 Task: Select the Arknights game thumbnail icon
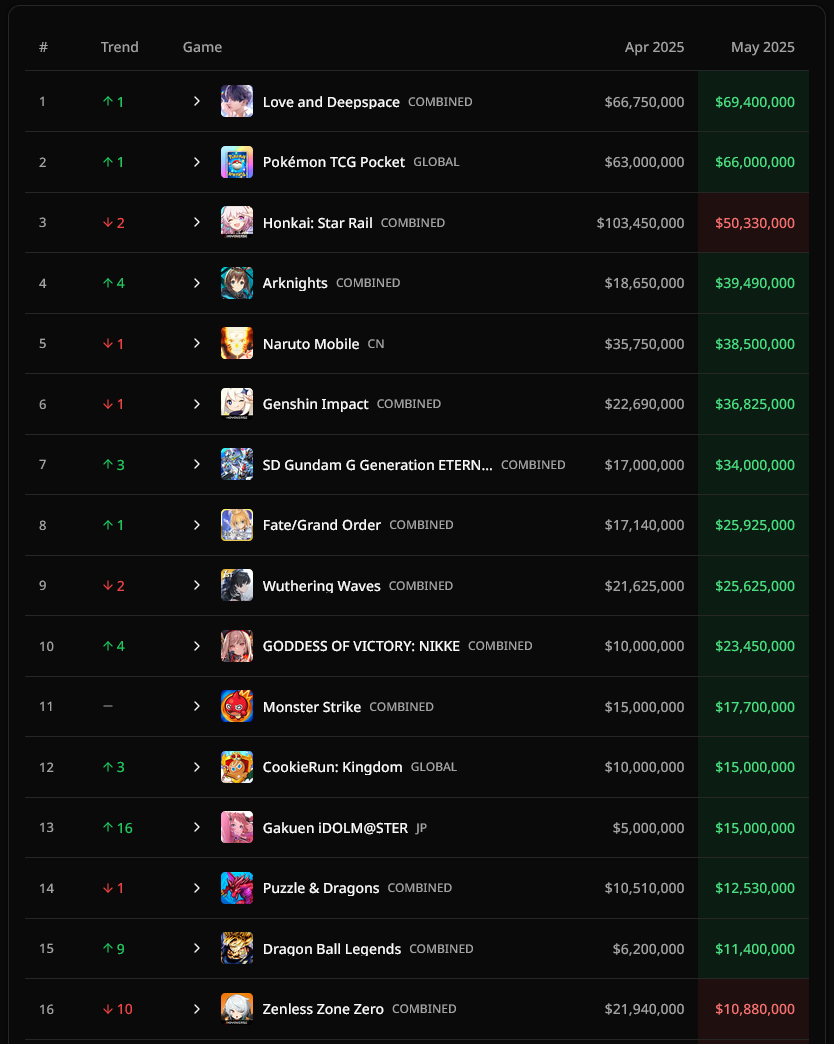237,283
